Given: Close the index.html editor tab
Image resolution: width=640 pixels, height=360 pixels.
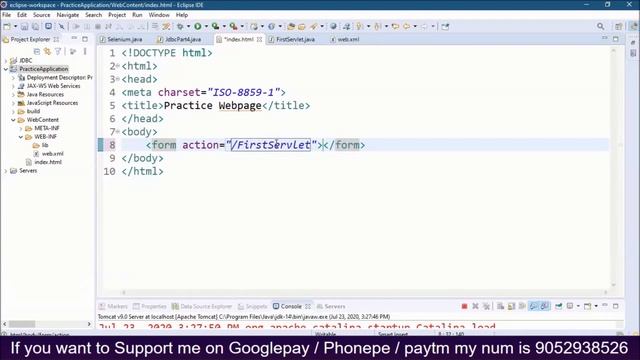Looking at the screenshot, I should point(259,40).
